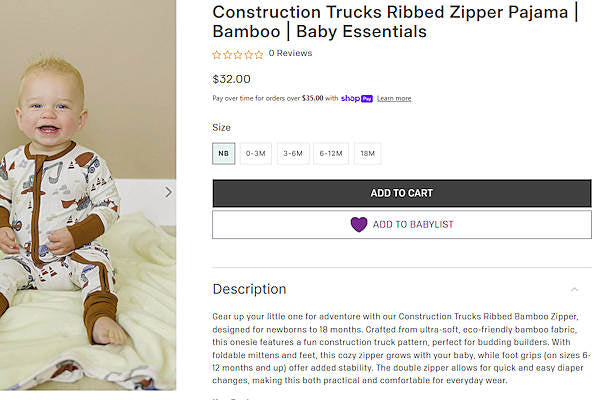This screenshot has width=600, height=400.
Task: Click the fifth rating star
Action: click(x=259, y=54)
